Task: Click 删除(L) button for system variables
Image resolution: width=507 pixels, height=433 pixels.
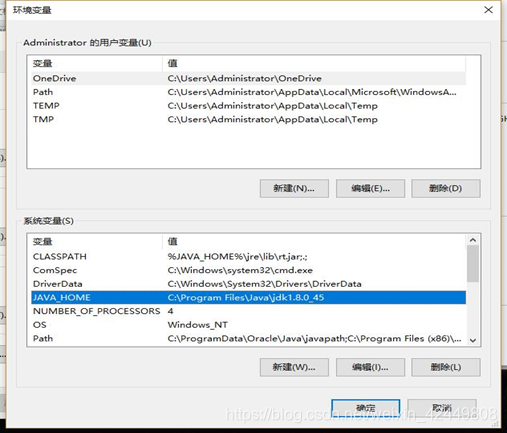Action: point(446,367)
